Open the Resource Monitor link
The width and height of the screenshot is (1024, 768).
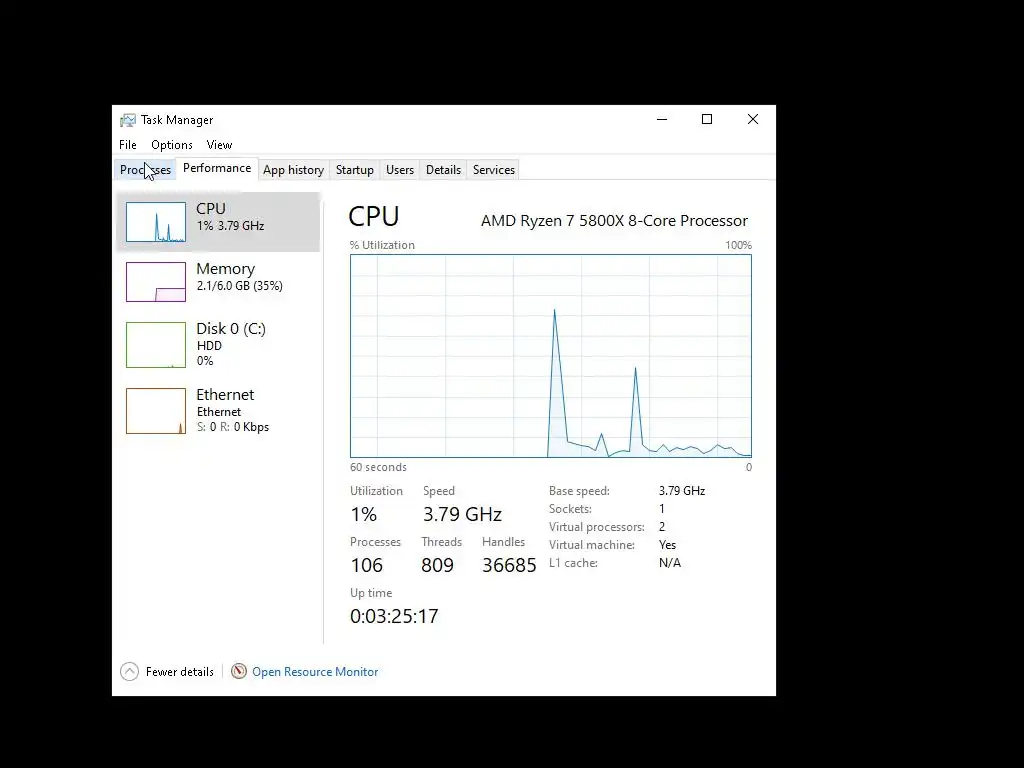pyautogui.click(x=315, y=672)
